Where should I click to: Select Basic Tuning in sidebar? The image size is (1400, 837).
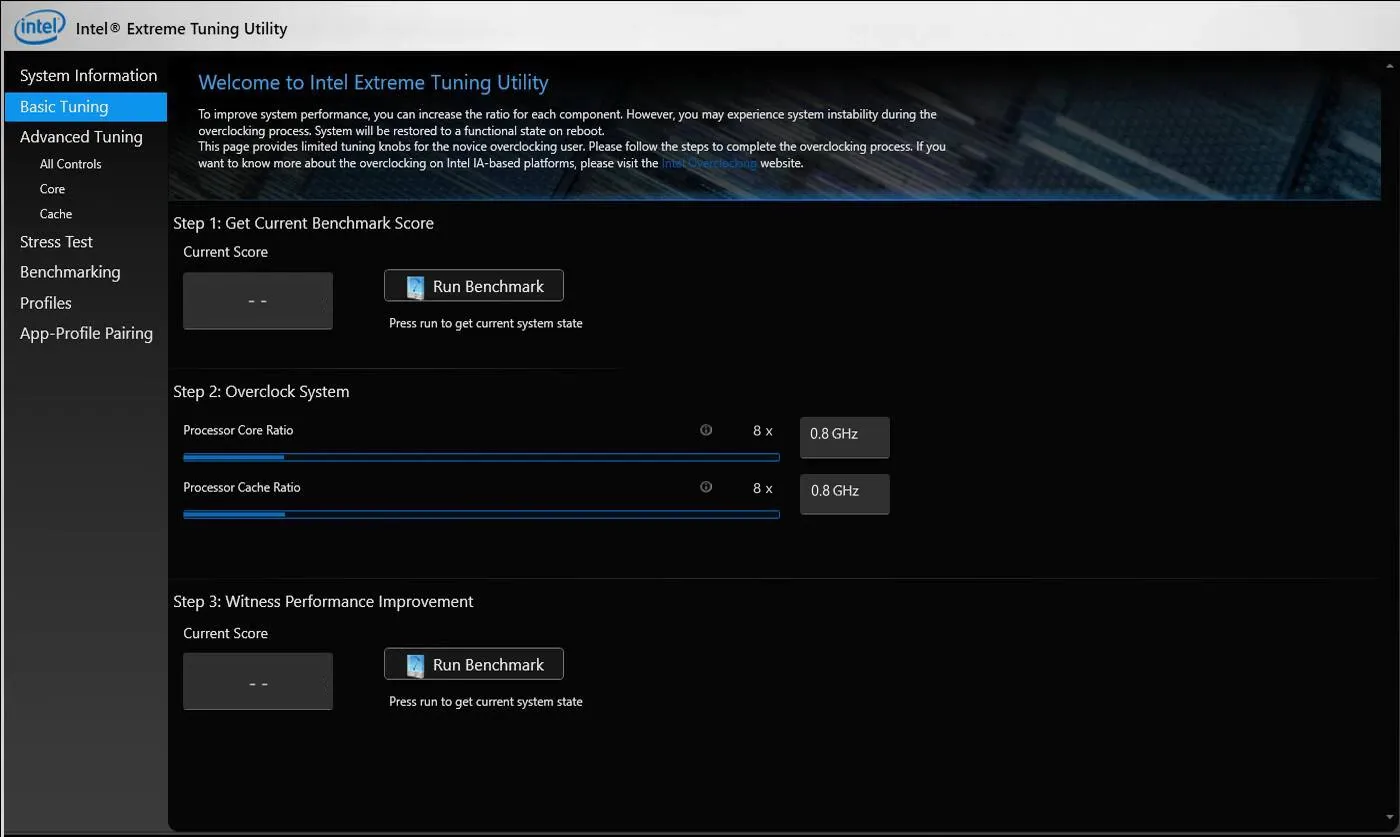86,106
